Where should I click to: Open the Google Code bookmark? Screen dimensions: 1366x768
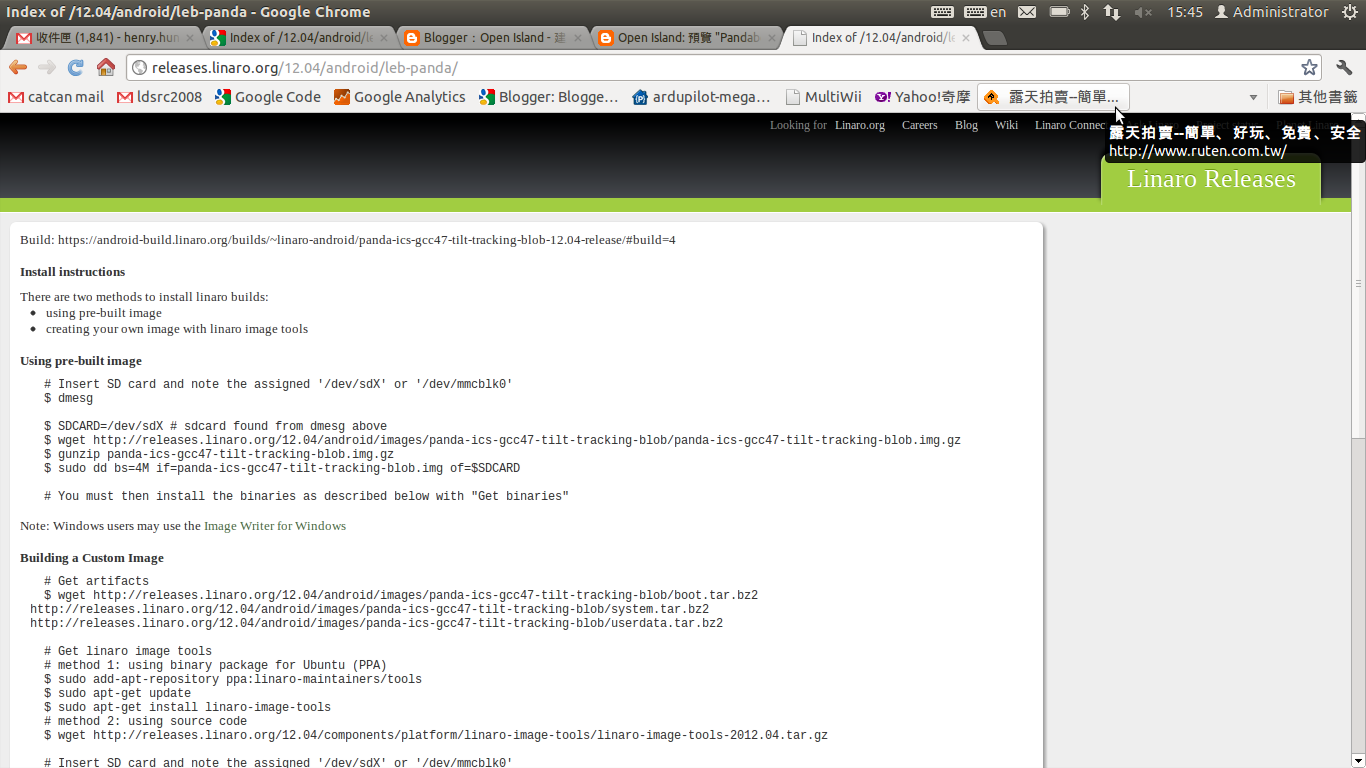(267, 97)
